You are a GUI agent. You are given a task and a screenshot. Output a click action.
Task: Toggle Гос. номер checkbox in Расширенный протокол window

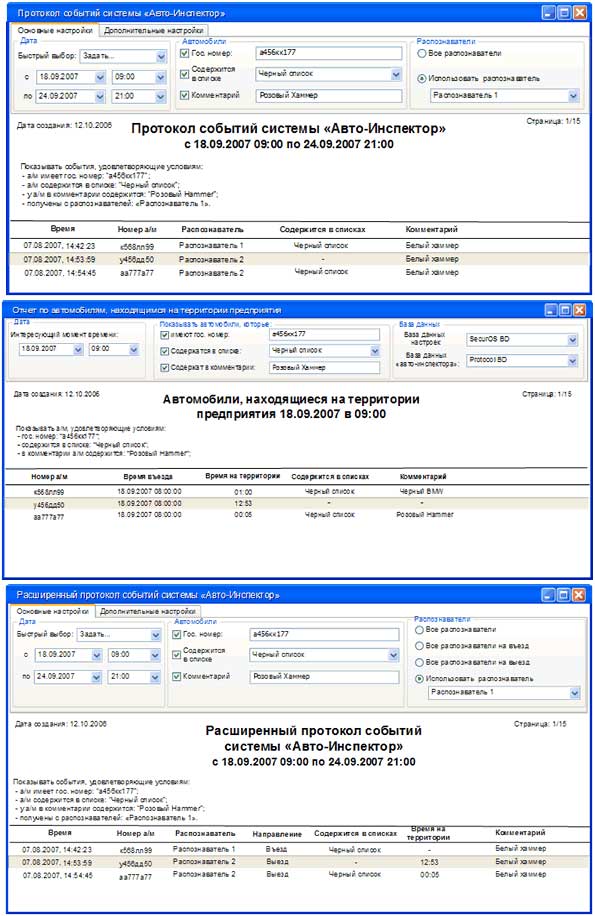coord(176,634)
